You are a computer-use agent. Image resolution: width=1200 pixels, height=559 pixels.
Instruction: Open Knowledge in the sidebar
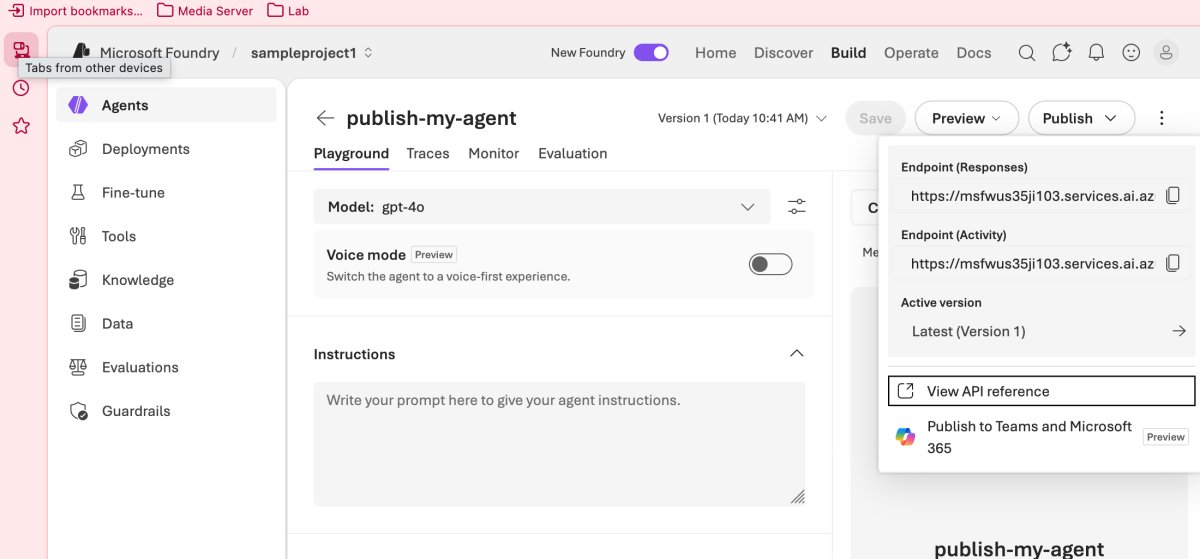tap(165, 280)
